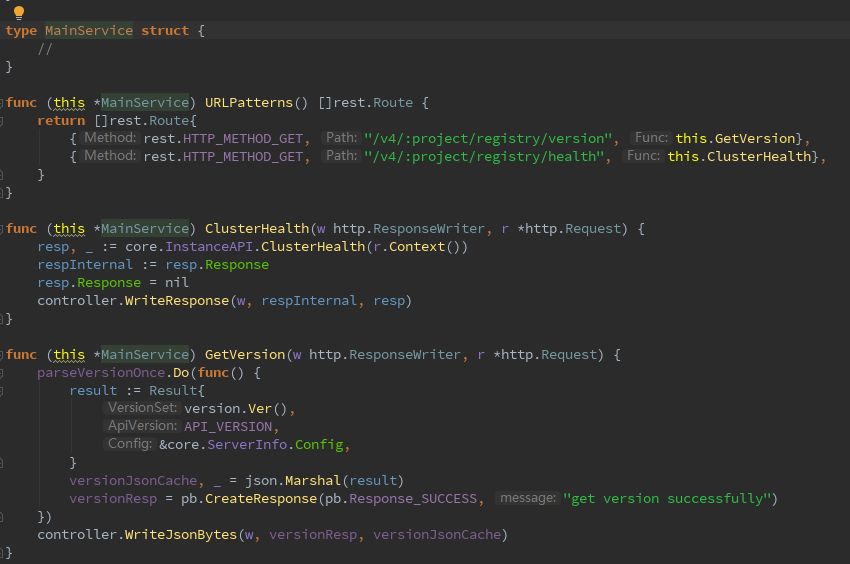Image resolution: width=850 pixels, height=564 pixels.
Task: Click the 'URLPatterns' function name
Action: [x=248, y=102]
